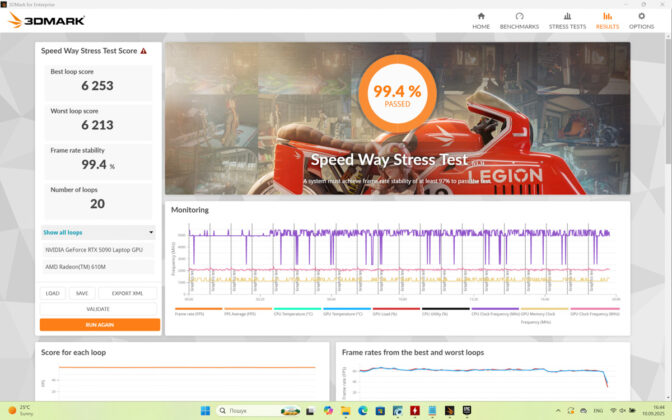672x420 pixels.
Task: Click the 3DMark logo
Action: coord(46,20)
